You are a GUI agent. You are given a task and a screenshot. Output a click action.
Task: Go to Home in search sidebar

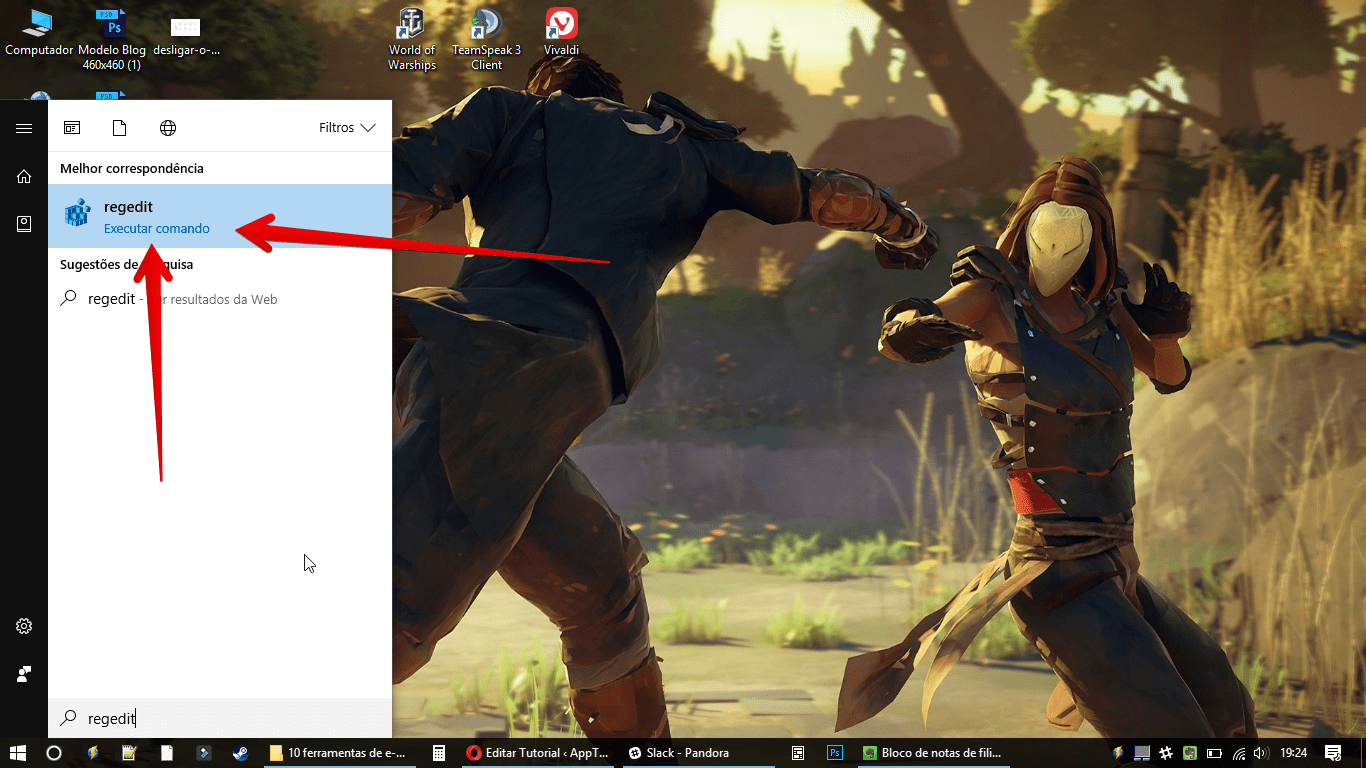[x=24, y=176]
